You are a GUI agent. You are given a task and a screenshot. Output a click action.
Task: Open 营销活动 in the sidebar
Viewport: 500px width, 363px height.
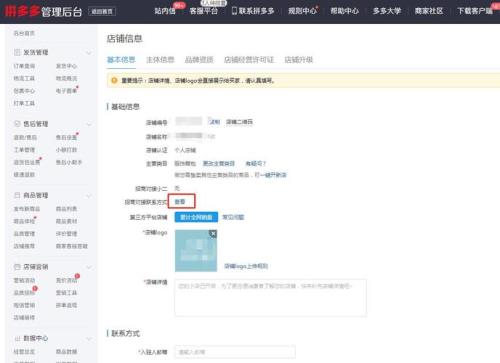[24, 280]
